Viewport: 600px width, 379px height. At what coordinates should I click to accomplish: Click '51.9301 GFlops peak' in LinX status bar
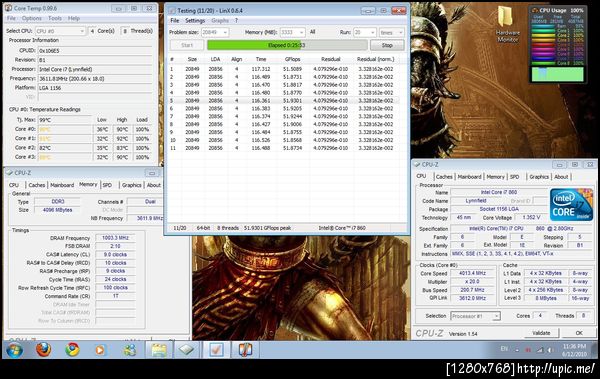point(267,228)
